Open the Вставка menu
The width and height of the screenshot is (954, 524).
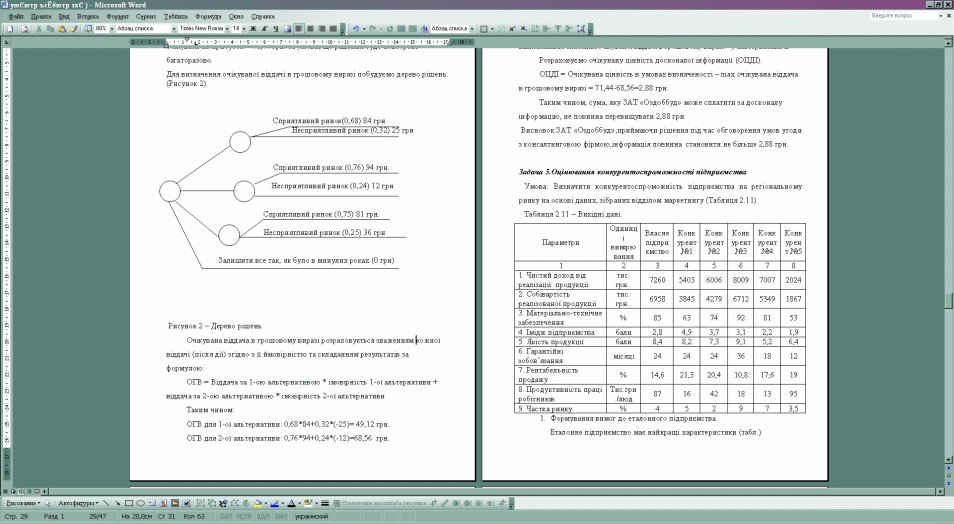(x=90, y=17)
